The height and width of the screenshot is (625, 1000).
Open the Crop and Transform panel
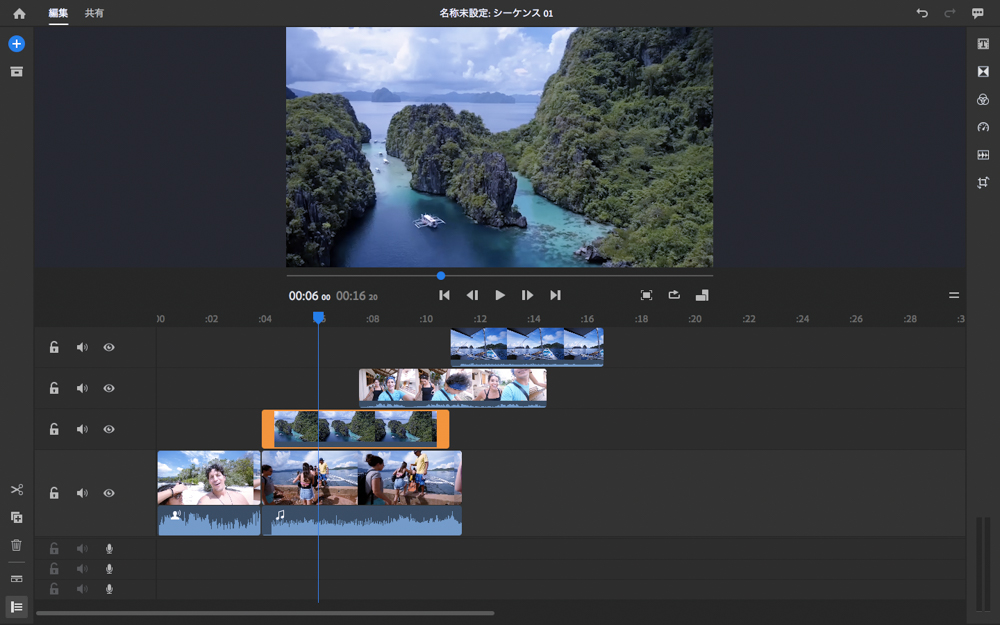(983, 183)
